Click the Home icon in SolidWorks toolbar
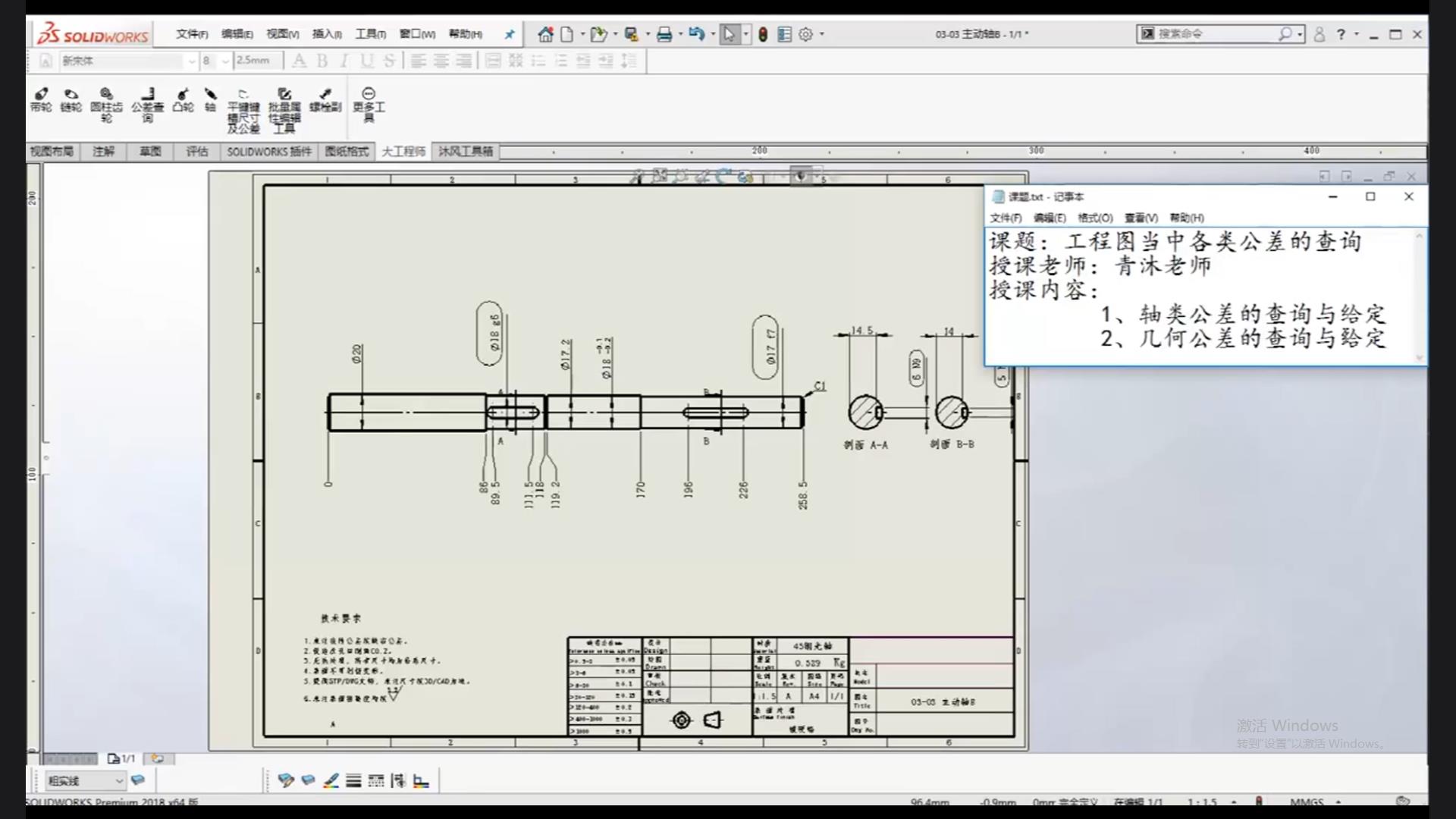 coord(545,34)
